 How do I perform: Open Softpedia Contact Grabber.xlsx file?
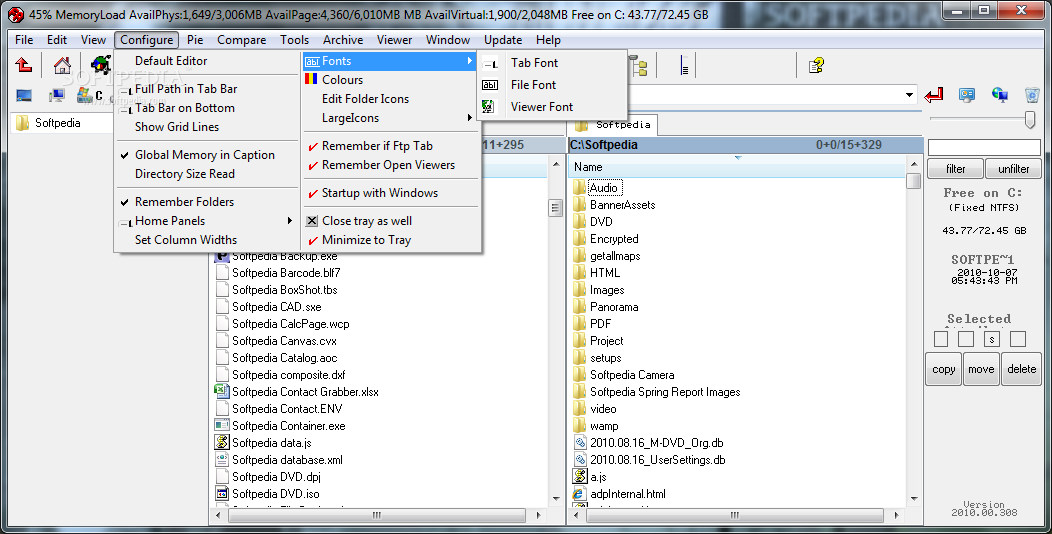(305, 392)
